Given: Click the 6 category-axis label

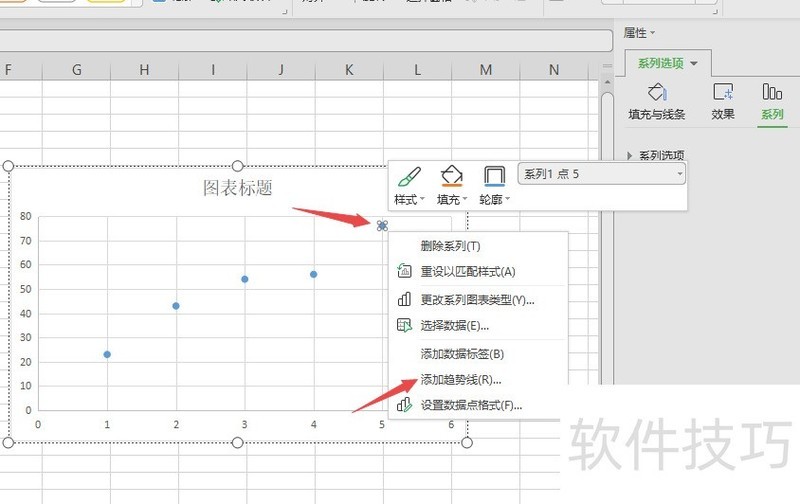Looking at the screenshot, I should (451, 424).
